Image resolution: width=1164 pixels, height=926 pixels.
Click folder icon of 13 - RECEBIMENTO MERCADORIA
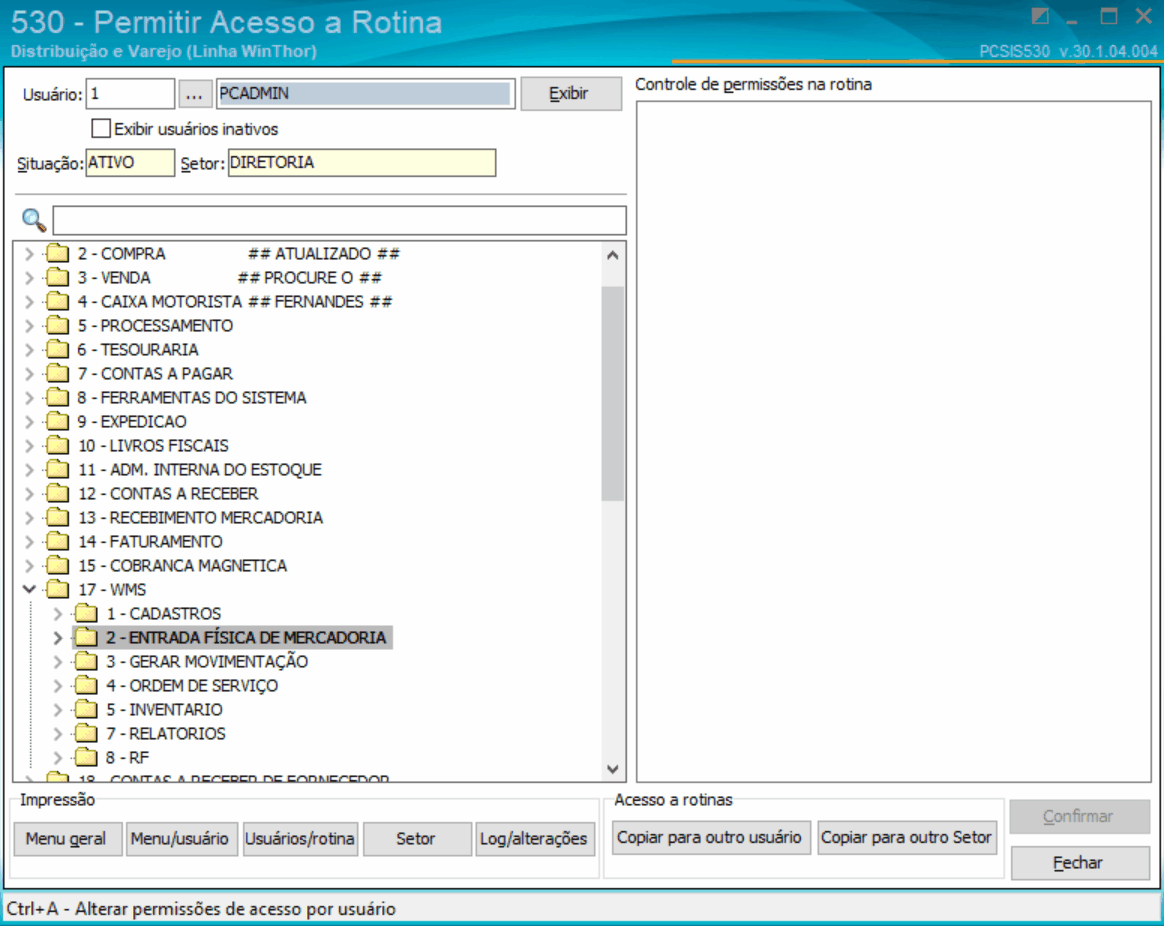click(57, 518)
